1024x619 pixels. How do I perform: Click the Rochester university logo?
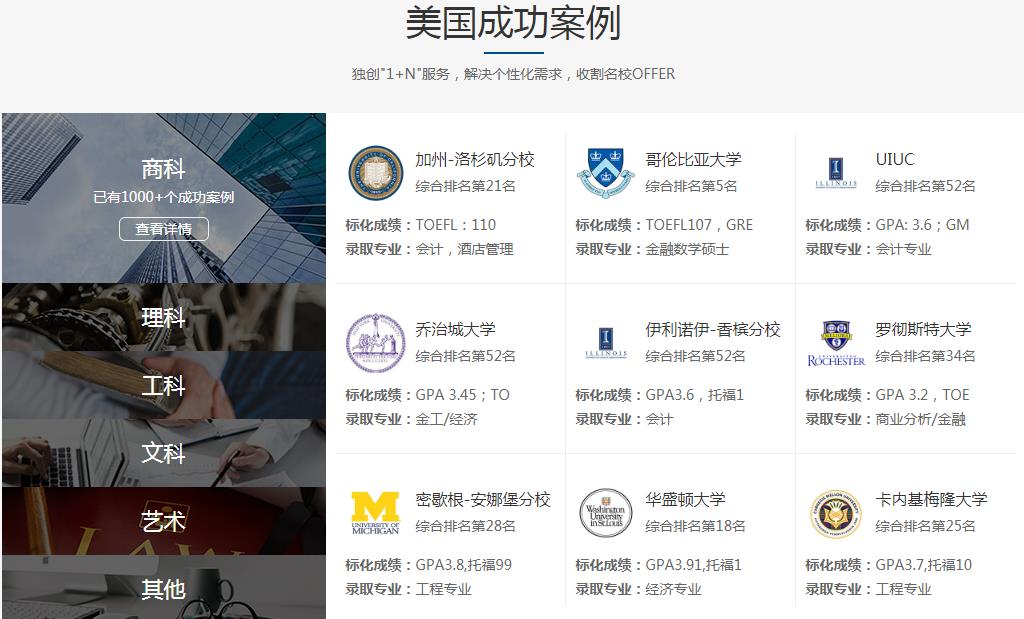coord(836,343)
